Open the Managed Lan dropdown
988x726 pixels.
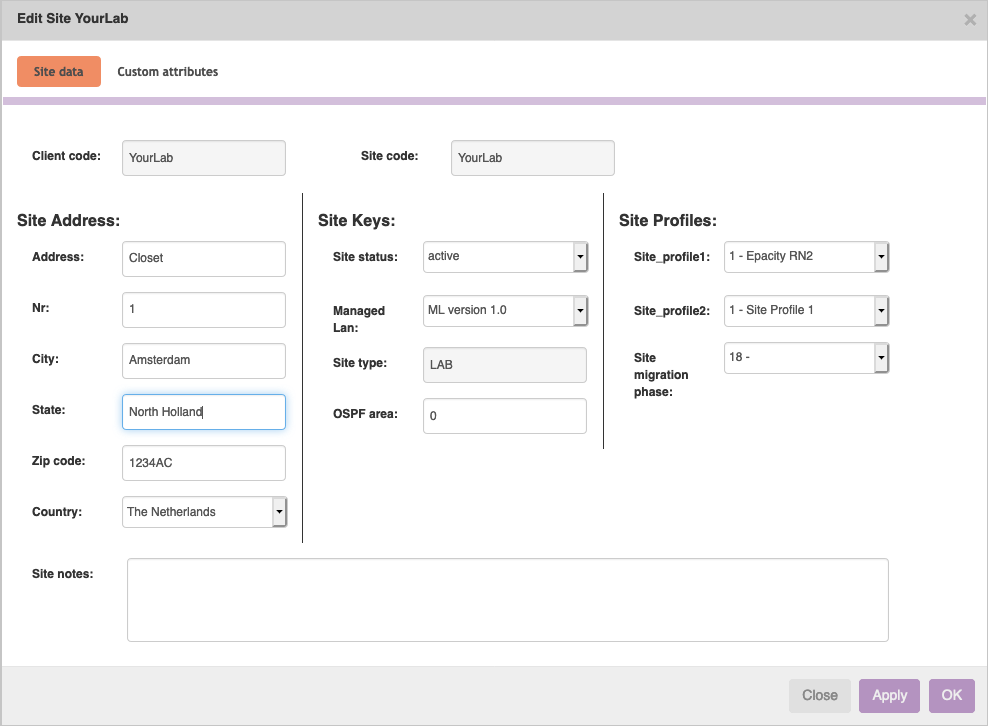[505, 311]
